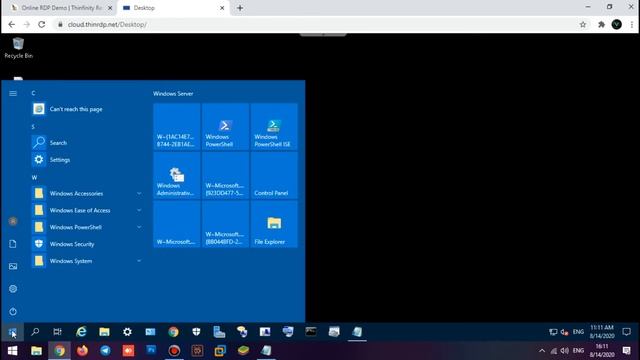Show hidden icons in local system tray

542,351
